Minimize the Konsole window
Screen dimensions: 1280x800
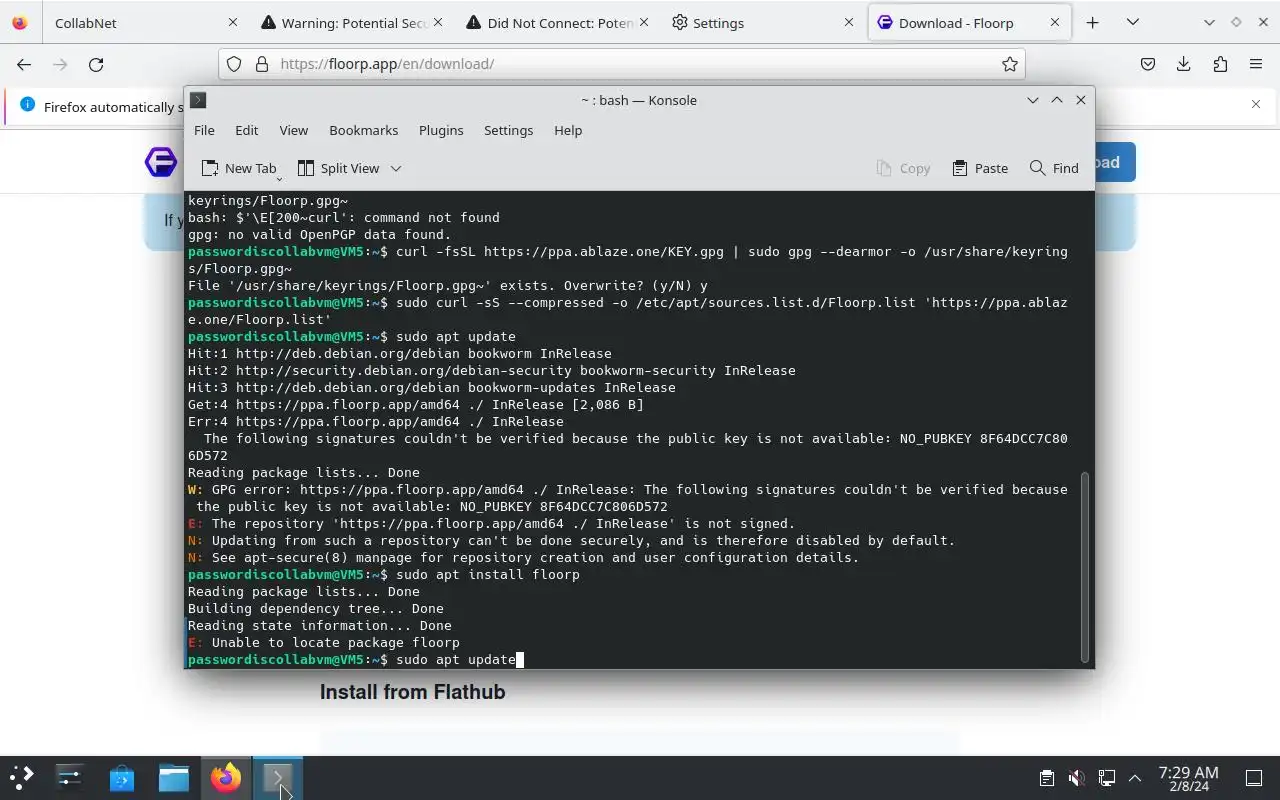(1033, 100)
